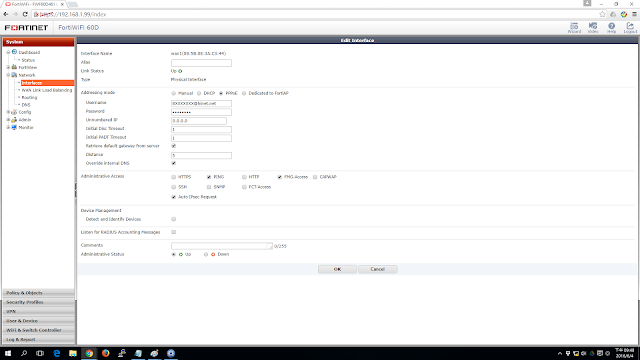The image size is (640, 360).
Task: Select PPPoE addressing mode
Action: pyautogui.click(x=221, y=93)
